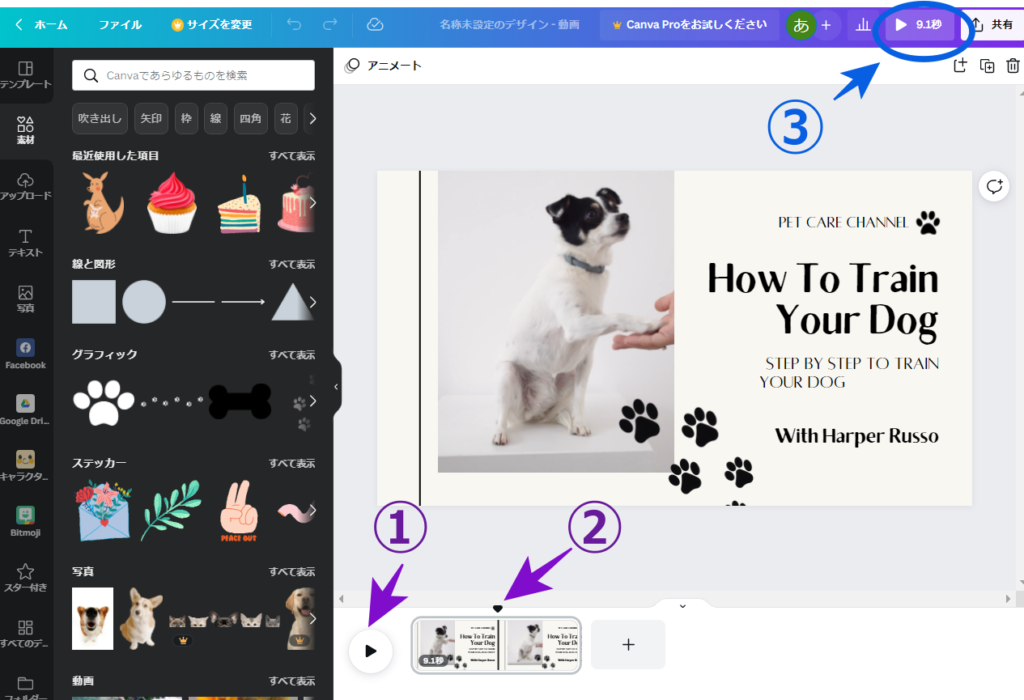Insert the black bone graphic
The width and height of the screenshot is (1024, 700).
click(x=240, y=401)
